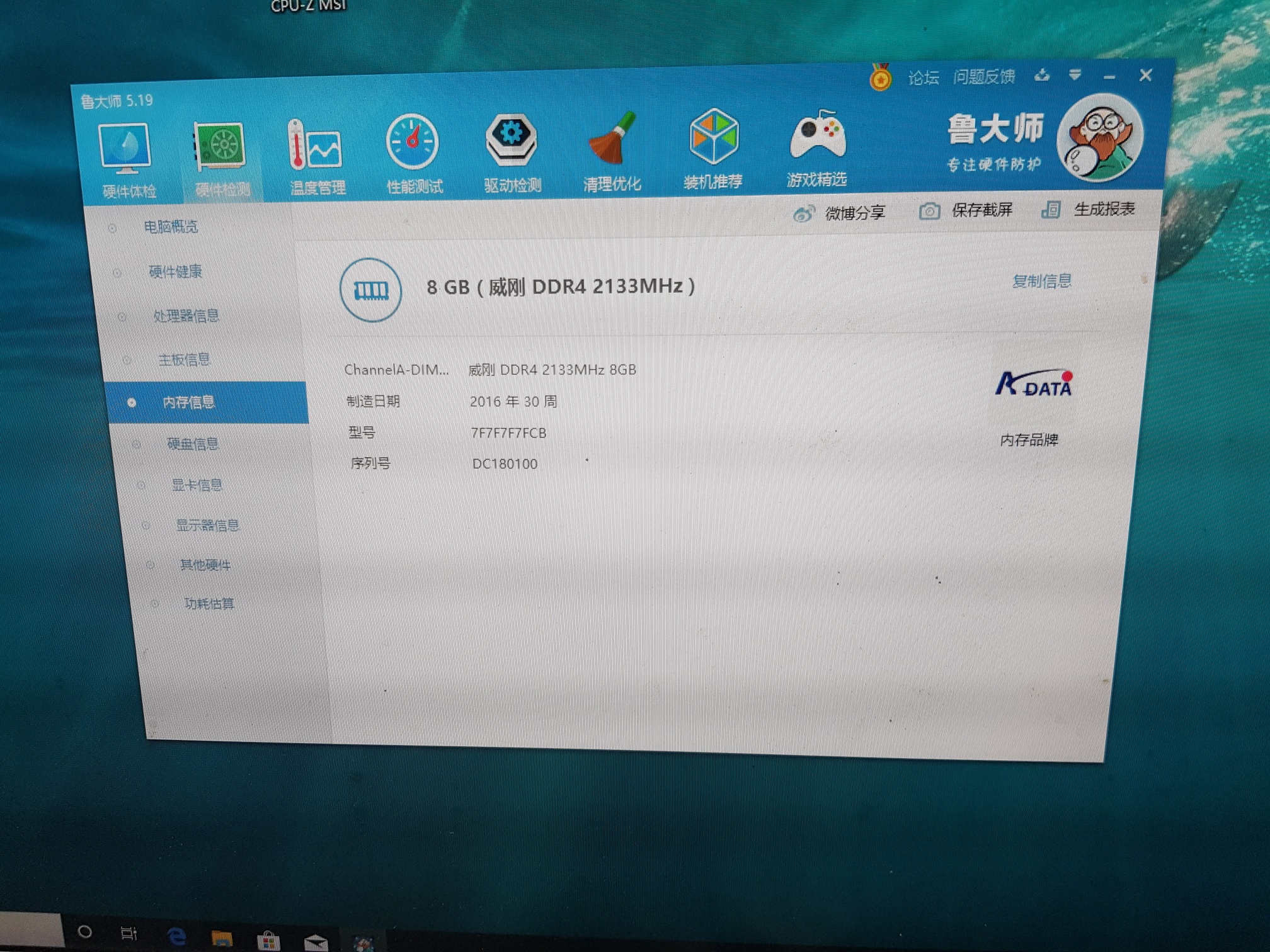Click 保存截屏 save screenshot button
Viewport: 1270px width, 952px height.
point(966,210)
